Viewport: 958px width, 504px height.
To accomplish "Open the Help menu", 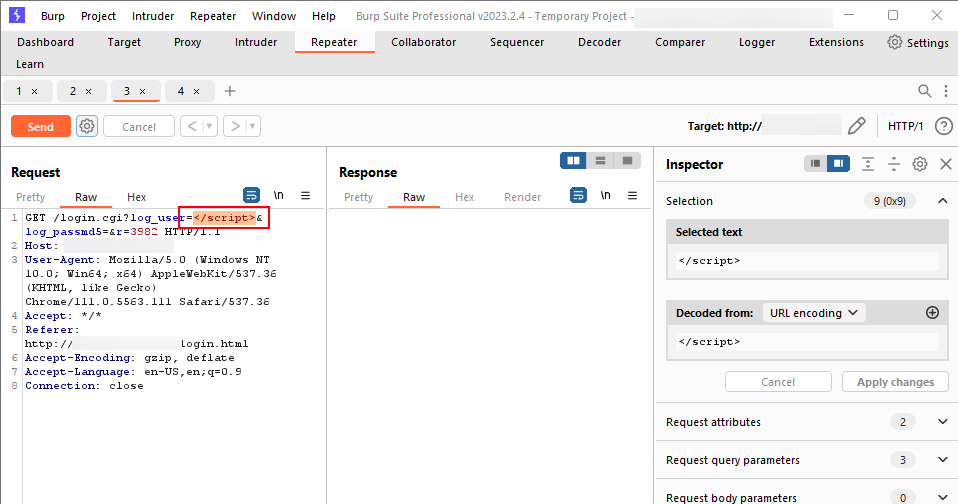I will click(x=324, y=16).
